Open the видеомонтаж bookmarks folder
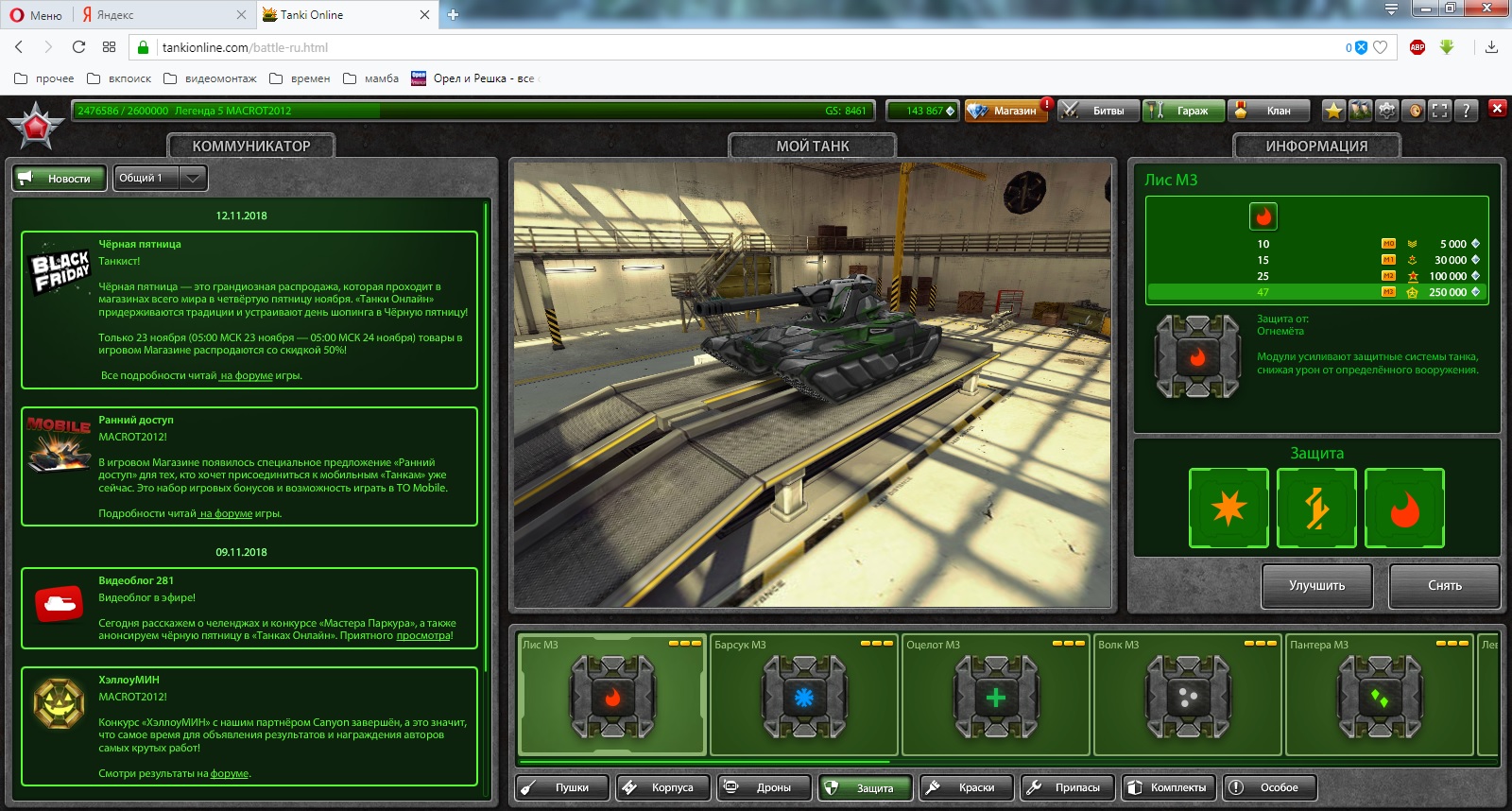Image resolution: width=1512 pixels, height=811 pixels. [210, 78]
